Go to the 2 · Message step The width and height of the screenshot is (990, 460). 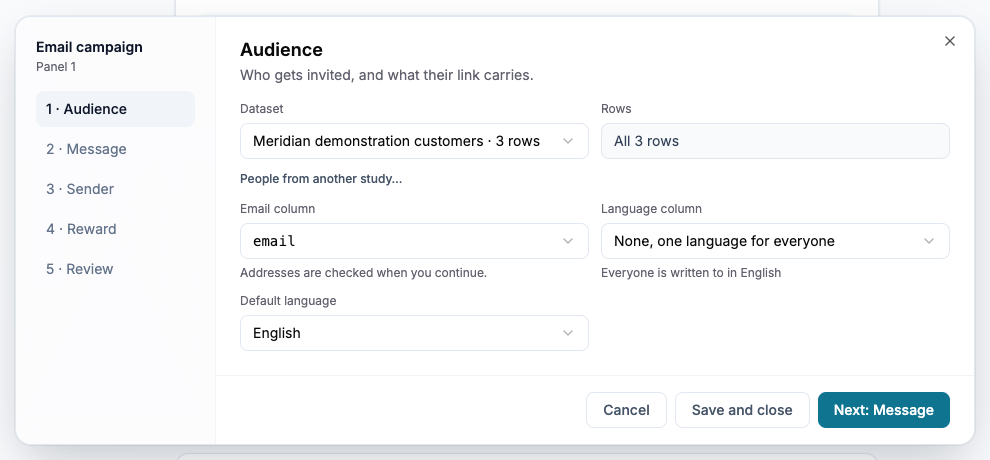pos(116,149)
